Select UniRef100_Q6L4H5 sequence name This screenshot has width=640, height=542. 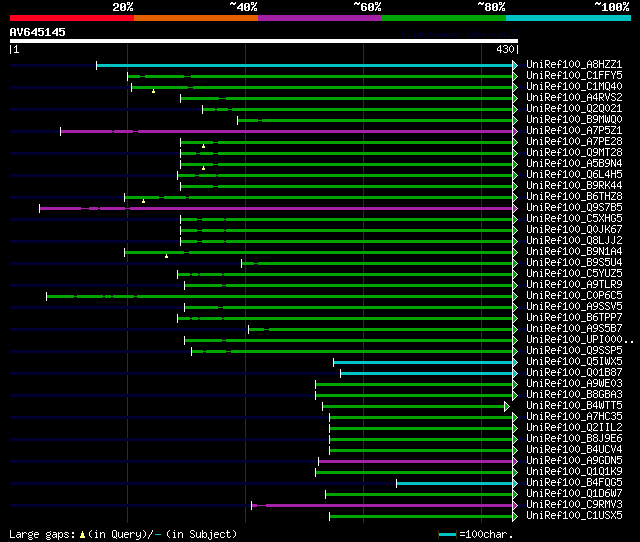(x=574, y=175)
